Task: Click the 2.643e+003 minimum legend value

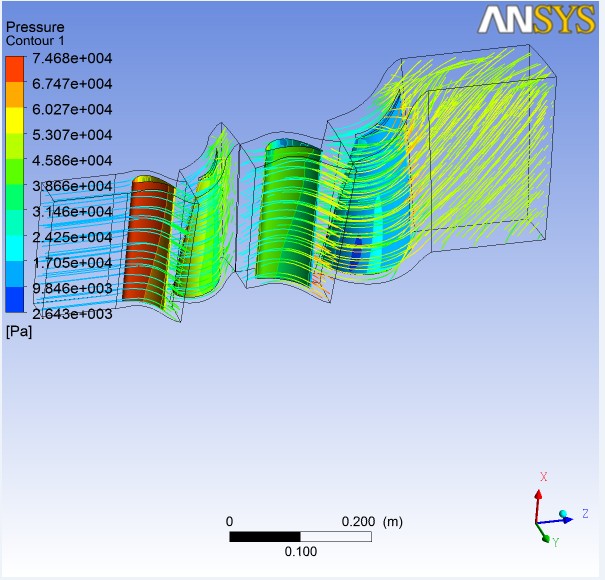Action: click(72, 314)
